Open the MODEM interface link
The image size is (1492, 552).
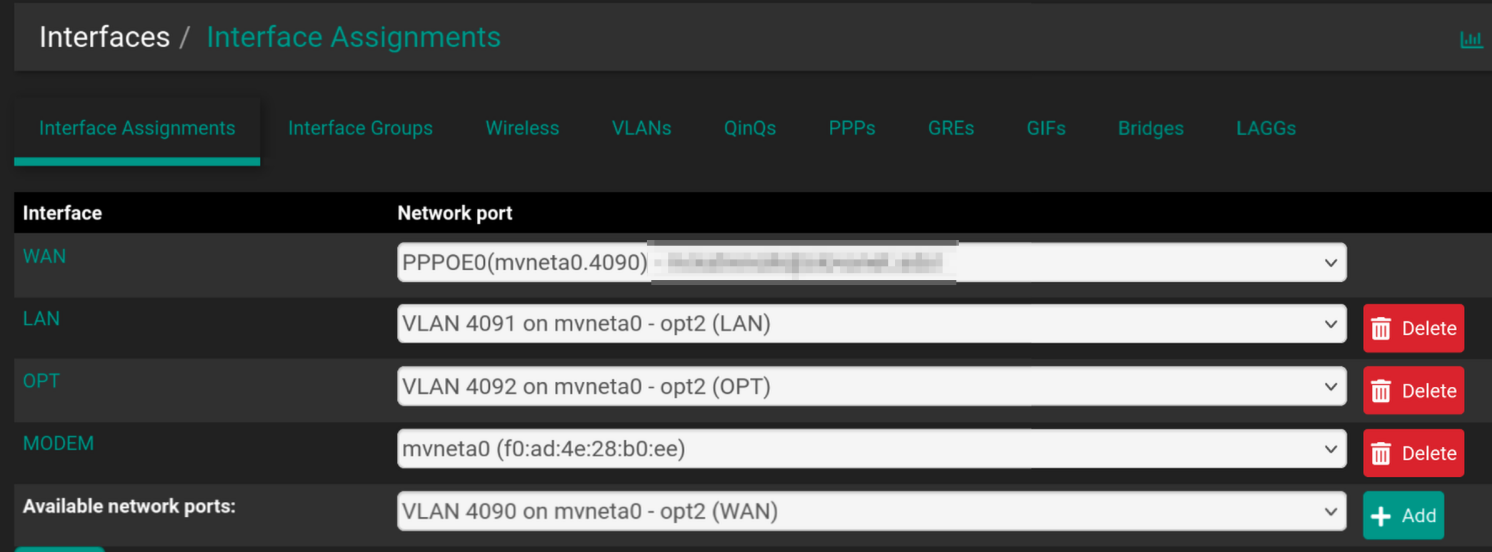tap(58, 443)
